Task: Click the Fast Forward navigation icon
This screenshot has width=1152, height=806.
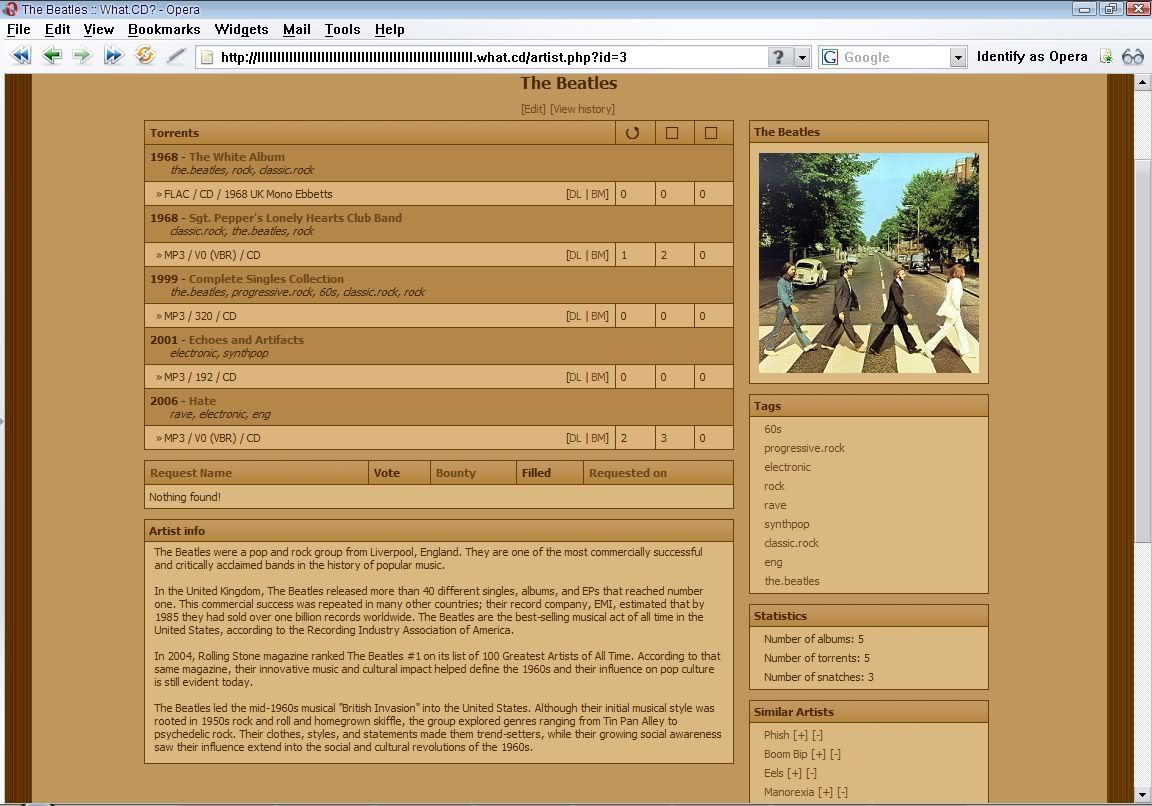Action: tap(113, 55)
